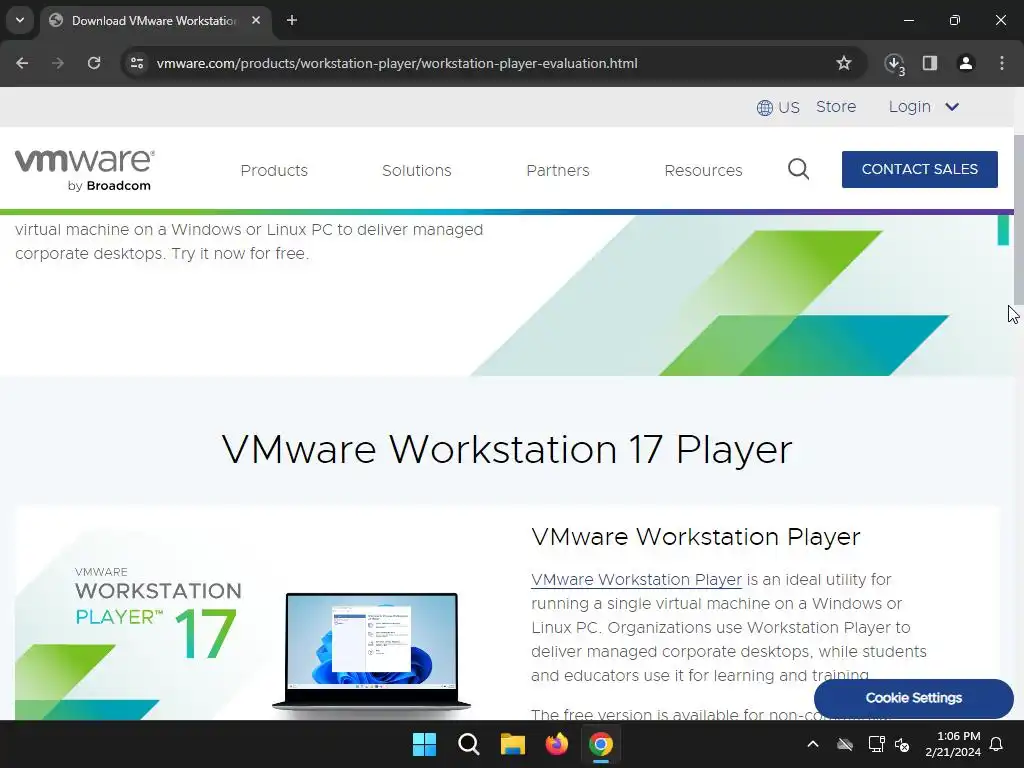Open the Solutions menu
This screenshot has height=768, width=1024.
point(417,170)
